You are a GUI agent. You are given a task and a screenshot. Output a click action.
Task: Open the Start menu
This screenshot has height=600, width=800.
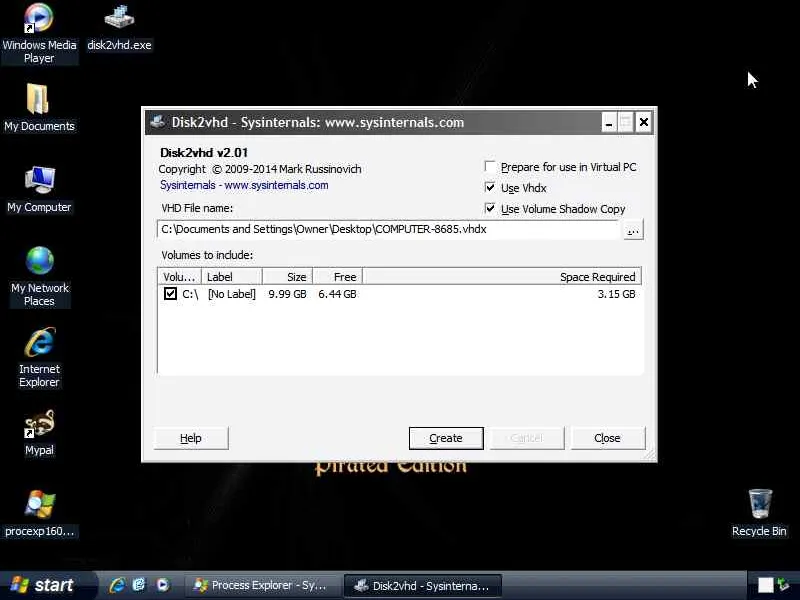coord(46,585)
